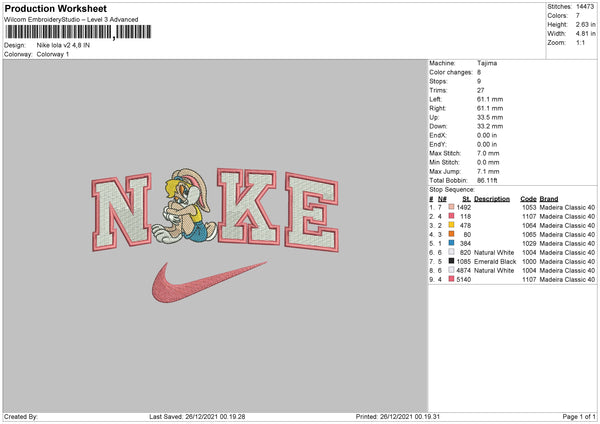This screenshot has height=424, width=600.
Task: Select the Emerald Black color swatch
Action: pos(452,261)
